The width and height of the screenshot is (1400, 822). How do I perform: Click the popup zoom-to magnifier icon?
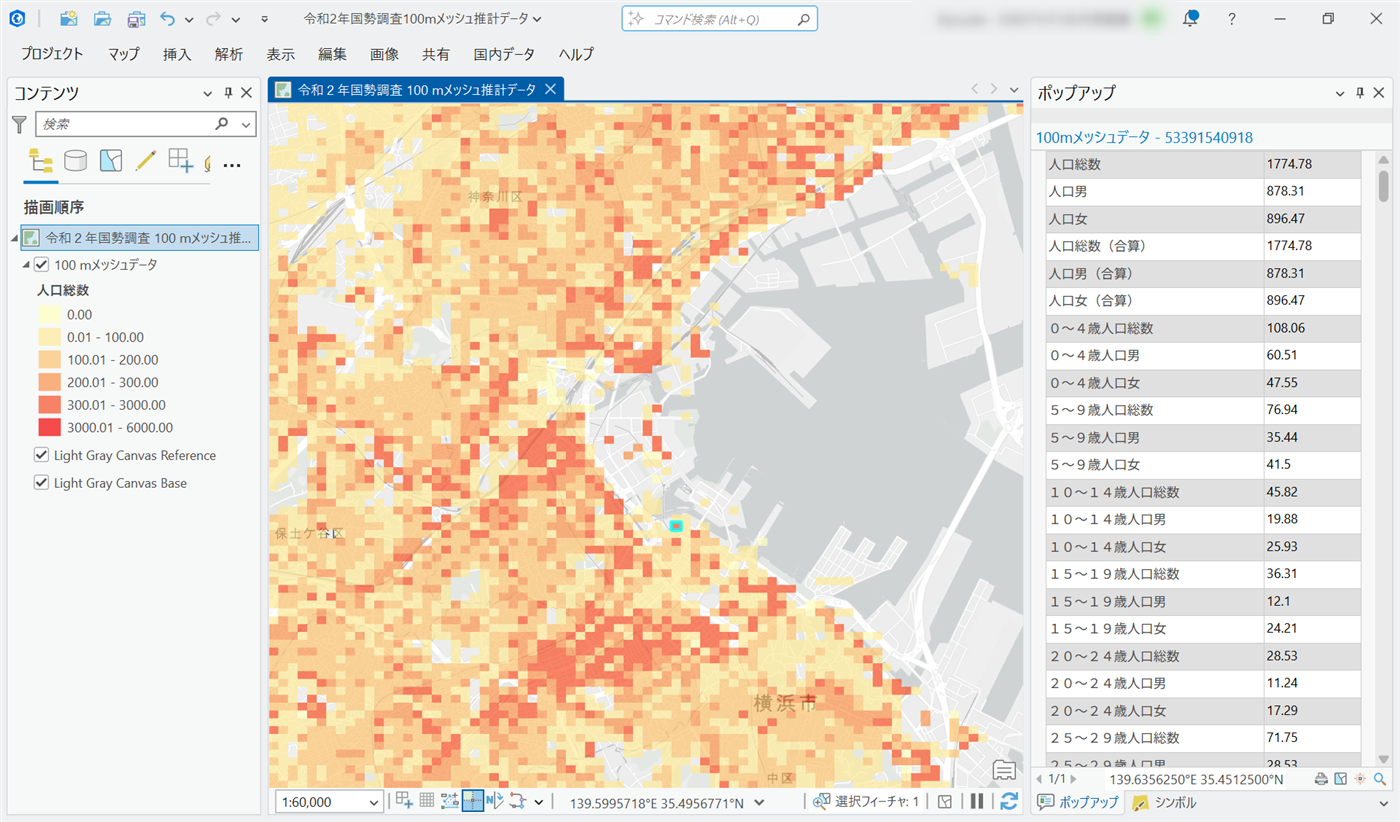(1380, 779)
